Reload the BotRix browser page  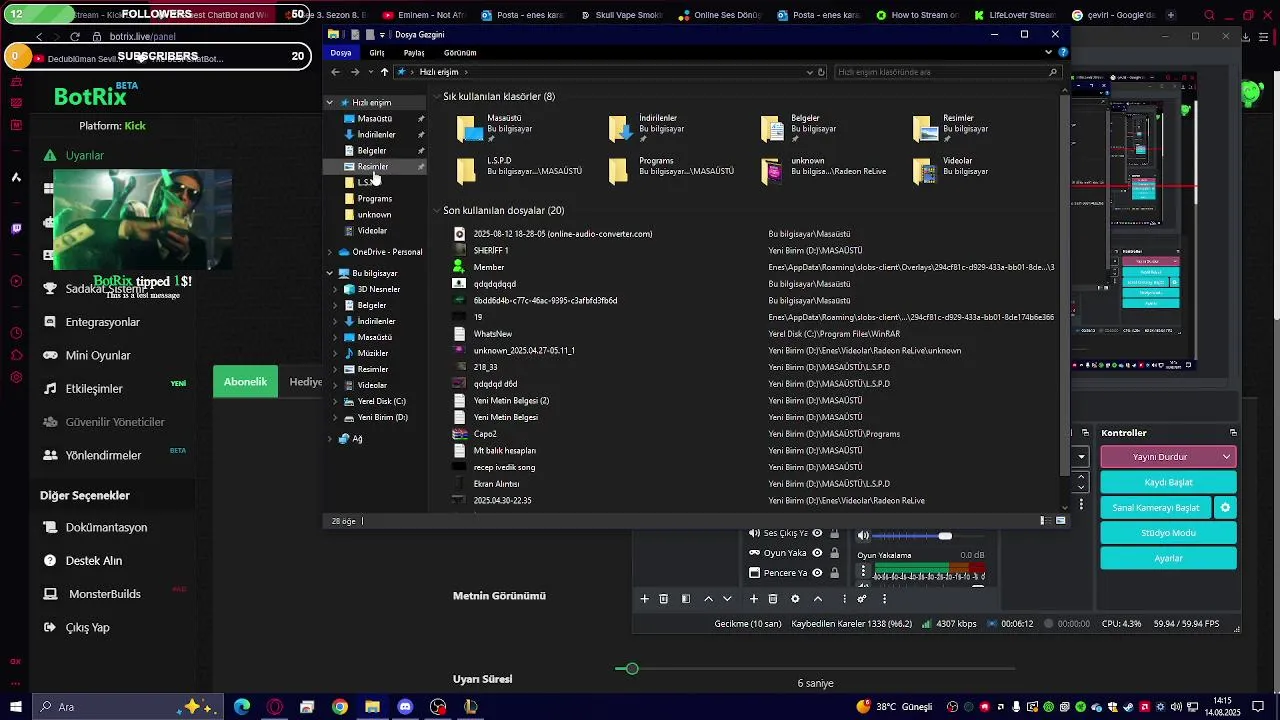pyautogui.click(x=75, y=37)
